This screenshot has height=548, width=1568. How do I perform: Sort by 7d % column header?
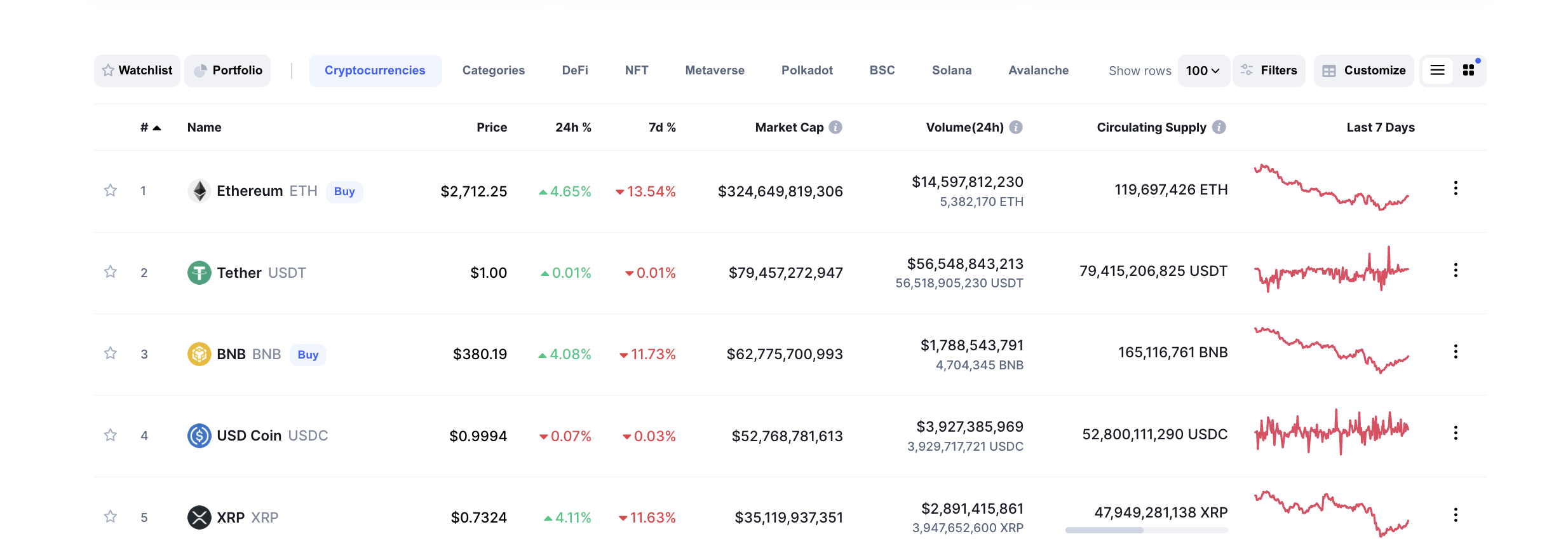click(662, 127)
